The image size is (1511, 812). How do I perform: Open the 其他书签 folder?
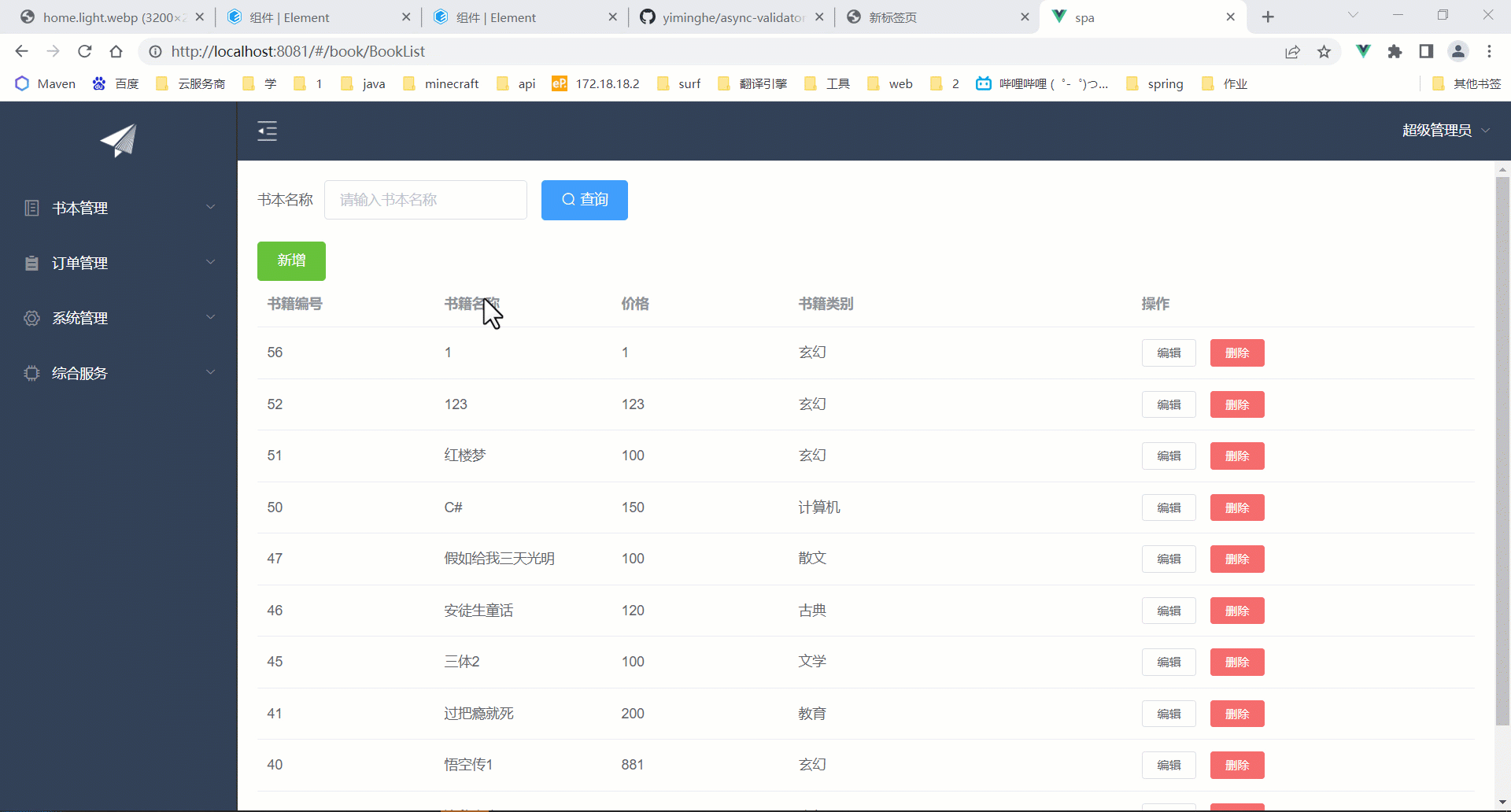click(1466, 83)
